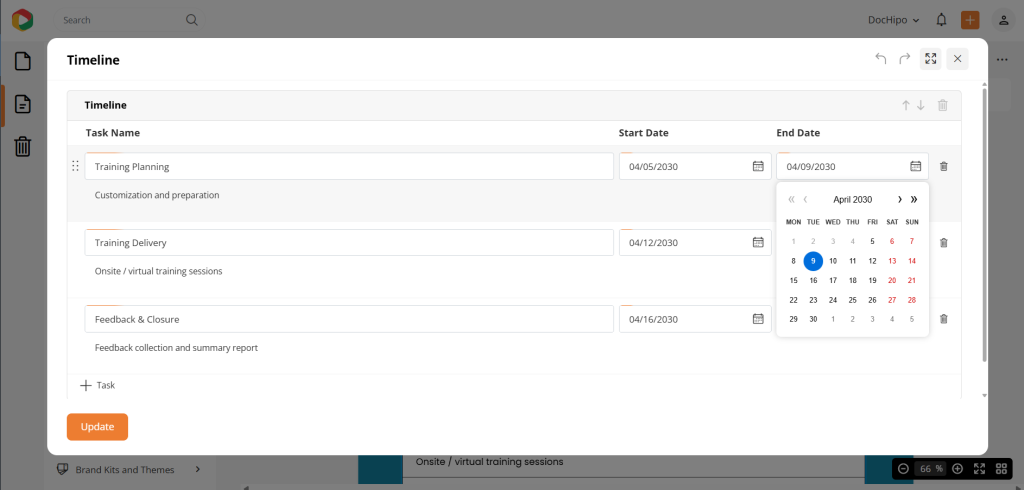The image size is (1024, 490).
Task: Click the Search box
Action: 129,20
